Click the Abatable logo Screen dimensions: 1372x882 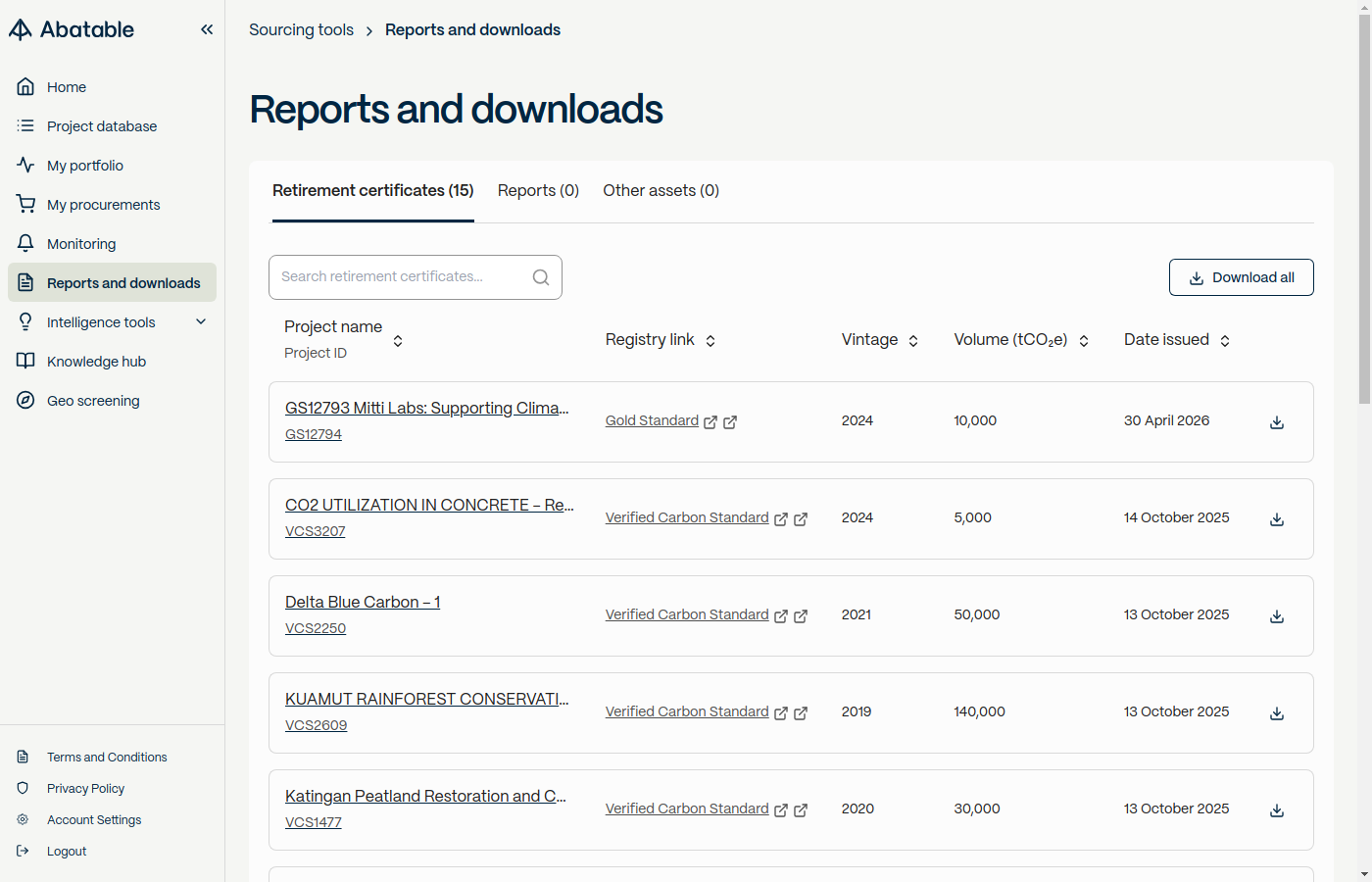pos(72,29)
